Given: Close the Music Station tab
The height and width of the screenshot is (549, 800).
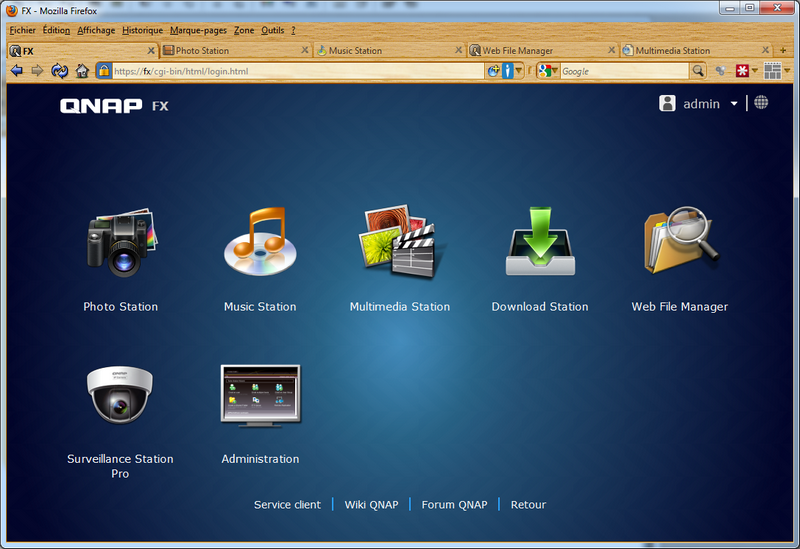Looking at the screenshot, I should click(x=458, y=50).
